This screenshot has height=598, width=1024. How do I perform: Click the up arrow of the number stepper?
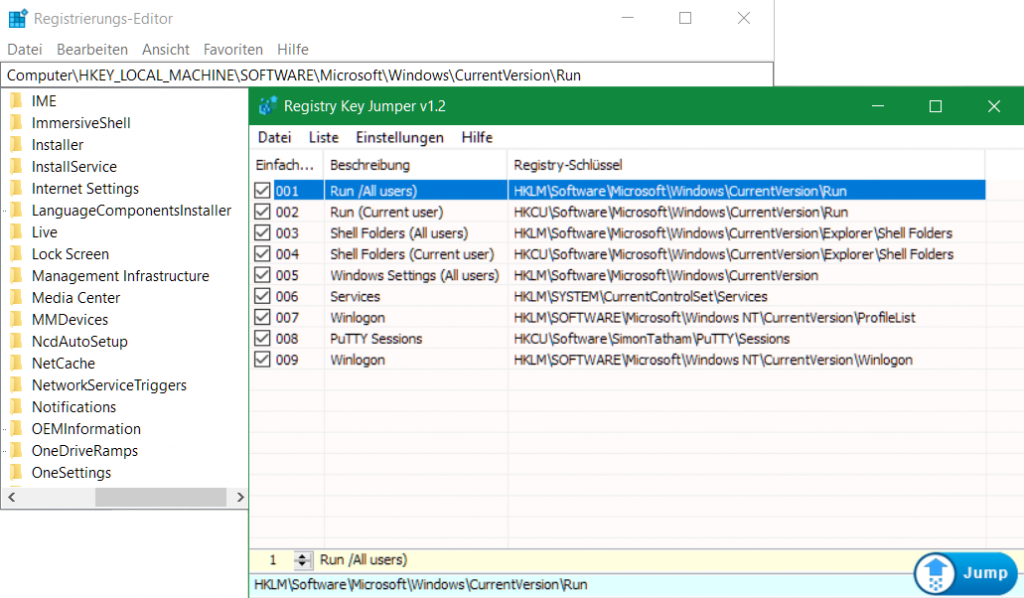click(303, 556)
